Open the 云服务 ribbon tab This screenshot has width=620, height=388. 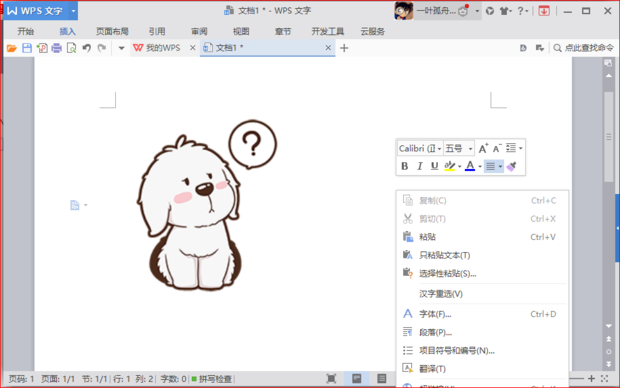coord(372,31)
